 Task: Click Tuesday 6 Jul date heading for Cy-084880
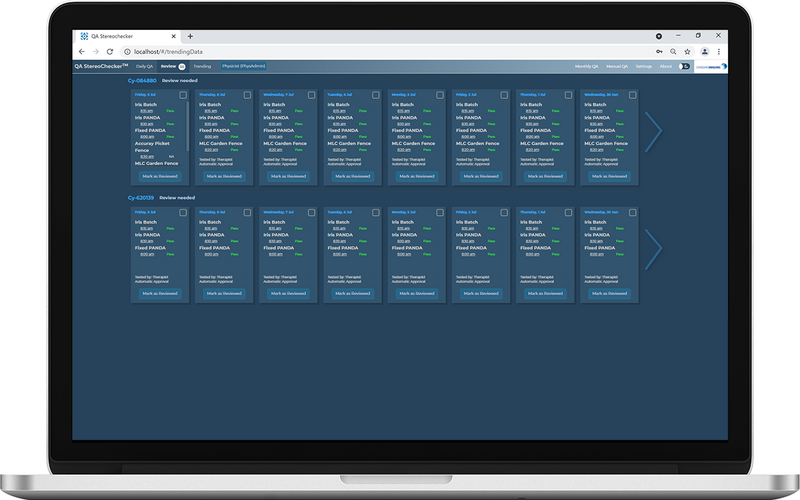click(340, 95)
